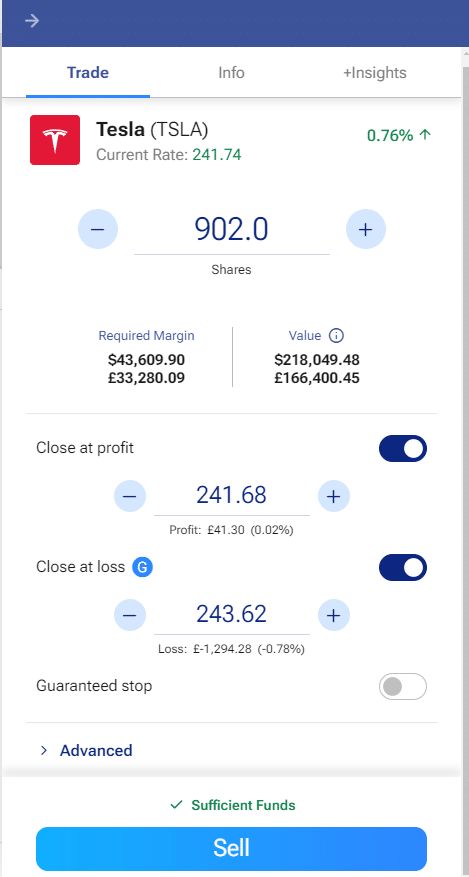Lower the close at loss rate

tap(130, 615)
